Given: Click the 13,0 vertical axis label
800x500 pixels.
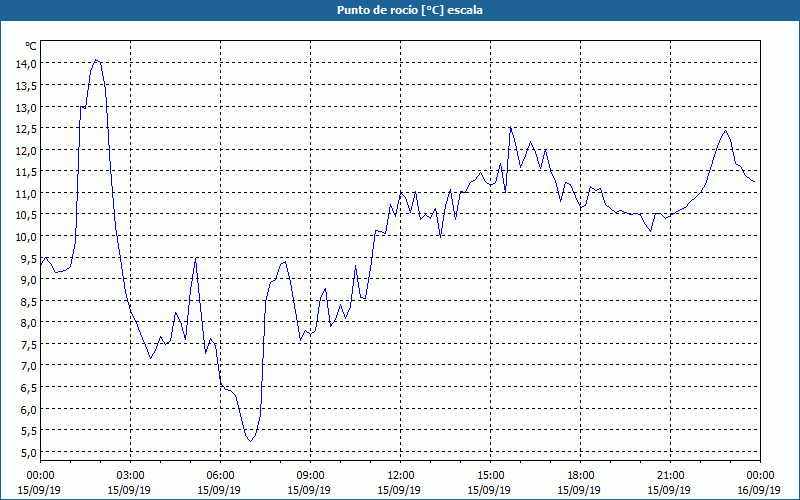Looking at the screenshot, I should (x=26, y=107).
